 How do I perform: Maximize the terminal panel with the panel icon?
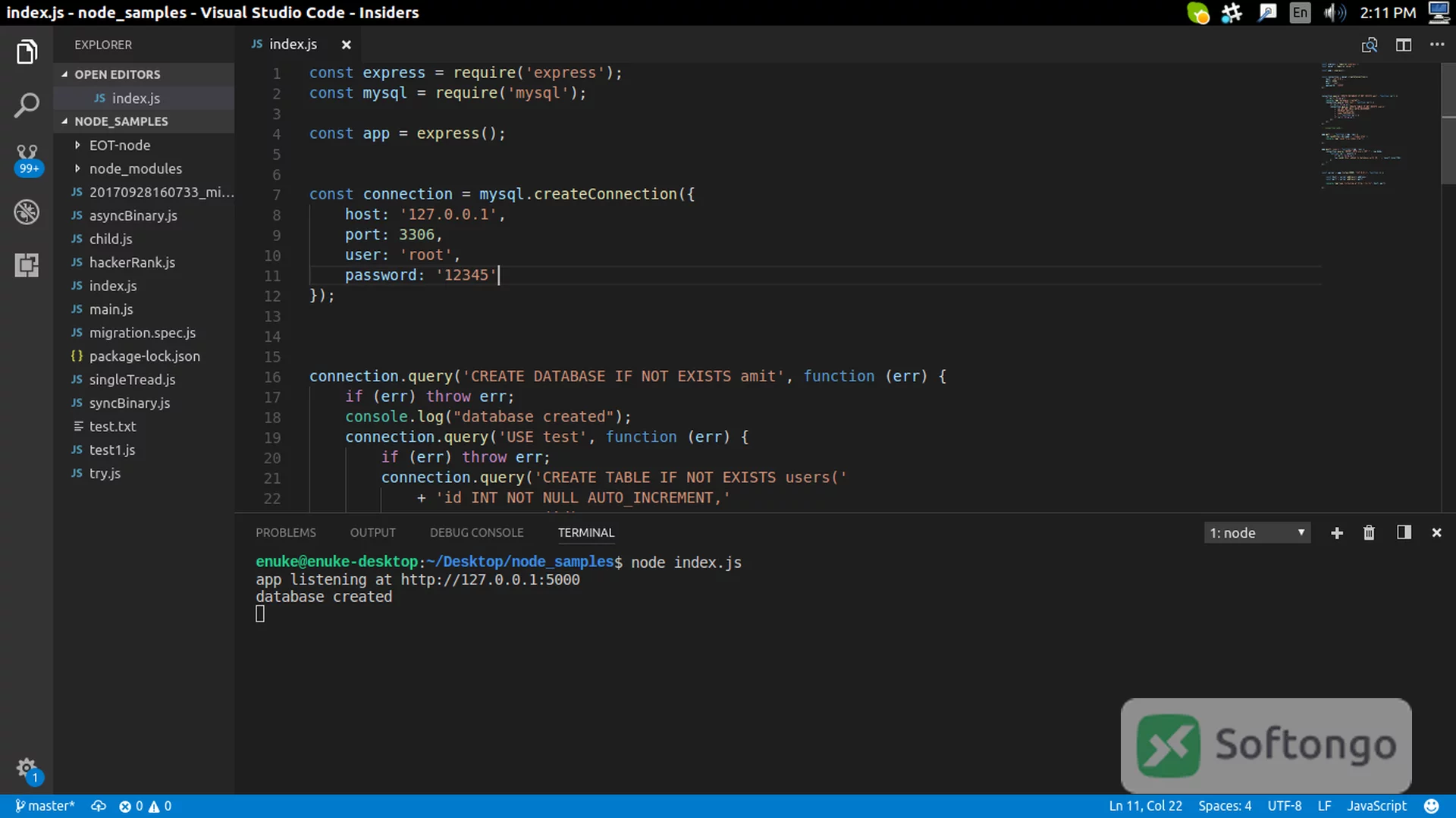click(x=1404, y=532)
